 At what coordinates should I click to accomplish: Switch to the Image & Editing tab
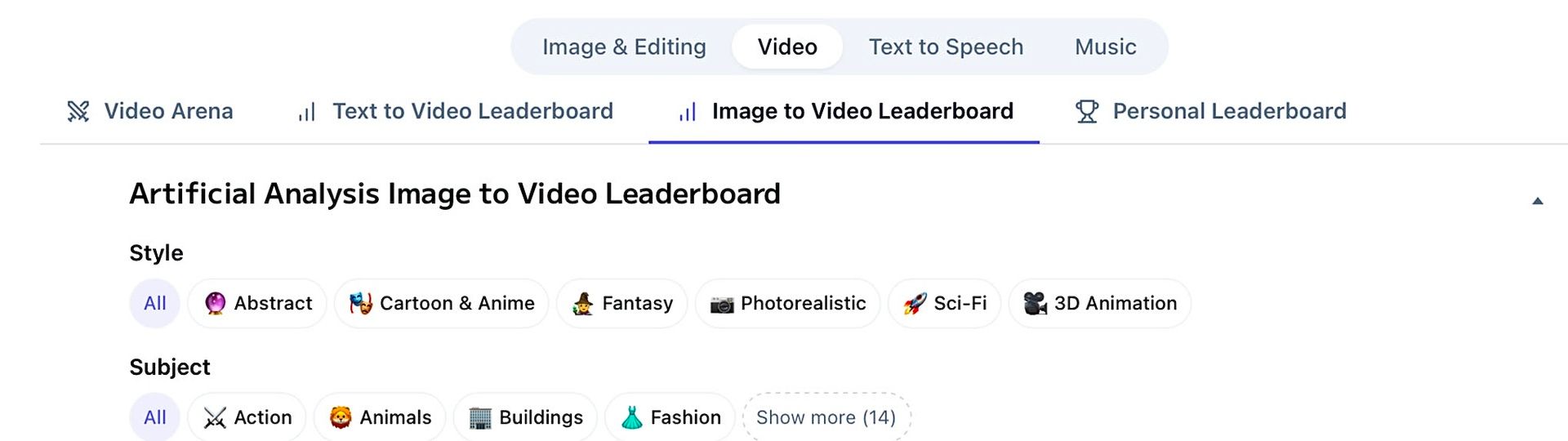coord(624,47)
